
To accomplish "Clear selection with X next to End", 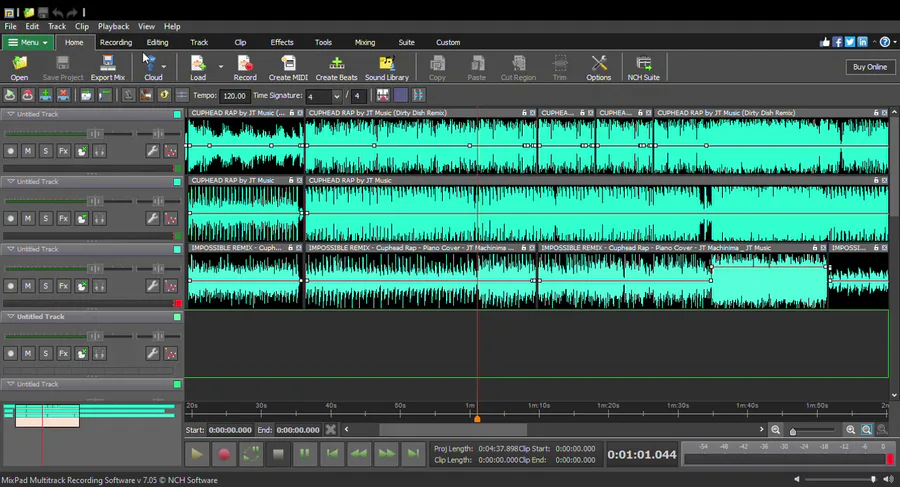I will [x=331, y=430].
